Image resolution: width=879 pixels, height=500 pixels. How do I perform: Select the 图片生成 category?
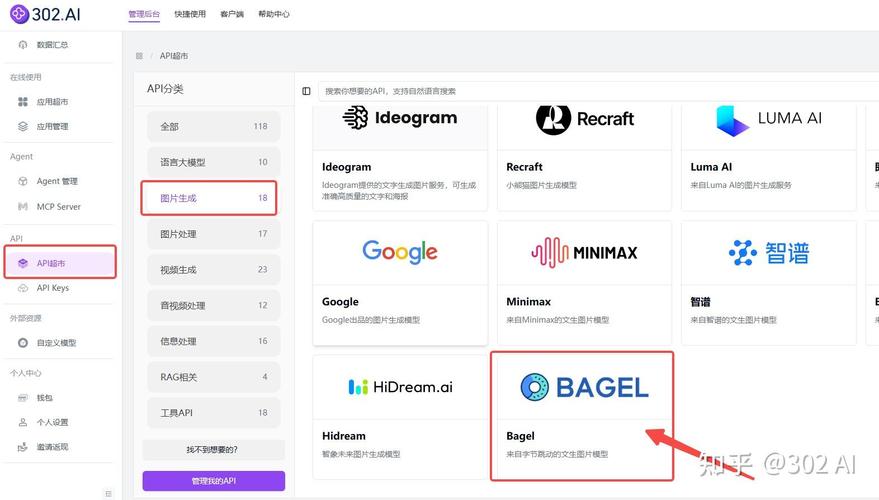[x=214, y=198]
